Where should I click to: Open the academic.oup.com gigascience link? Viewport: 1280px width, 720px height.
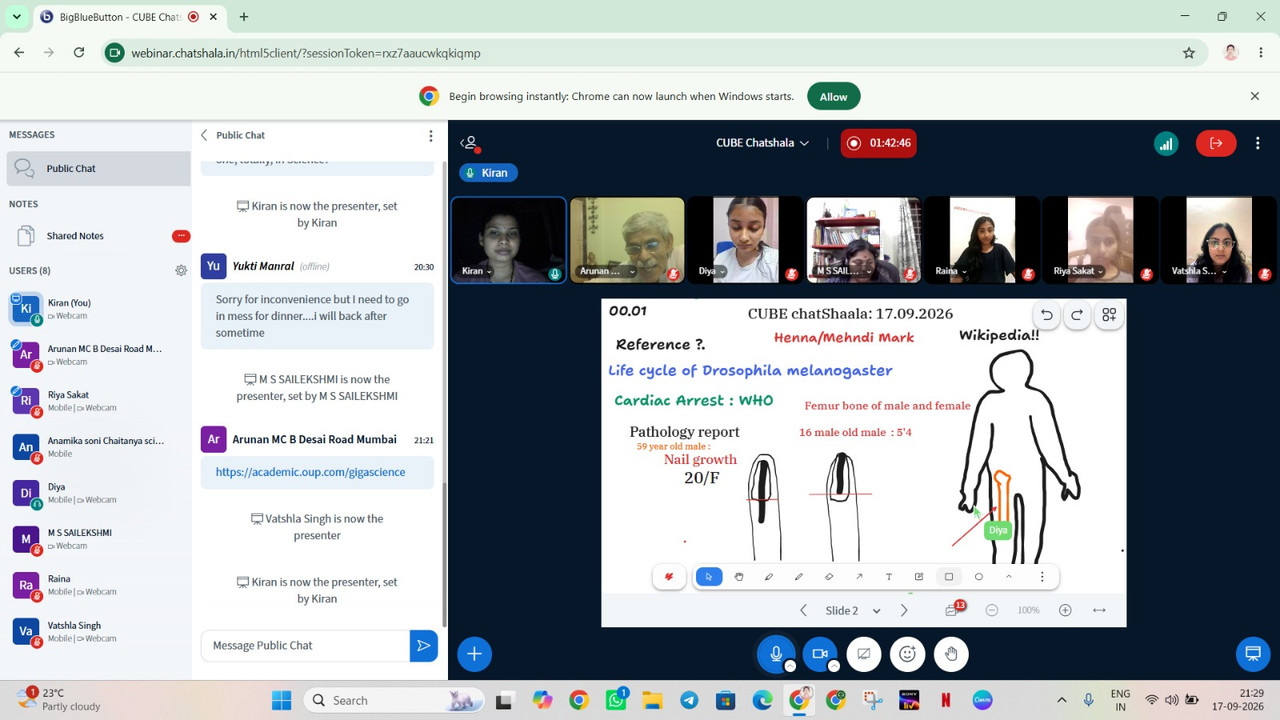(310, 472)
